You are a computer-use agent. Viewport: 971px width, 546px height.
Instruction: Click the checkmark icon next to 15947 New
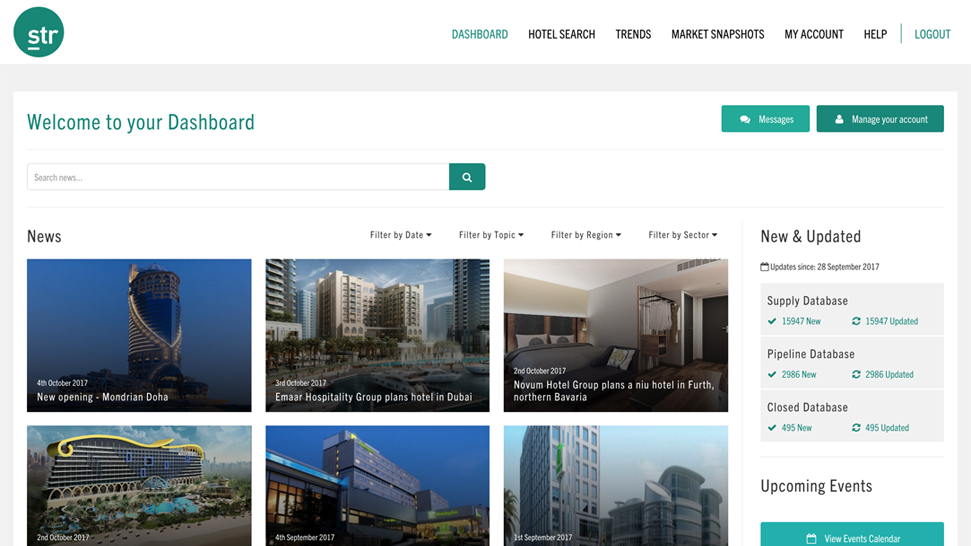tap(772, 321)
